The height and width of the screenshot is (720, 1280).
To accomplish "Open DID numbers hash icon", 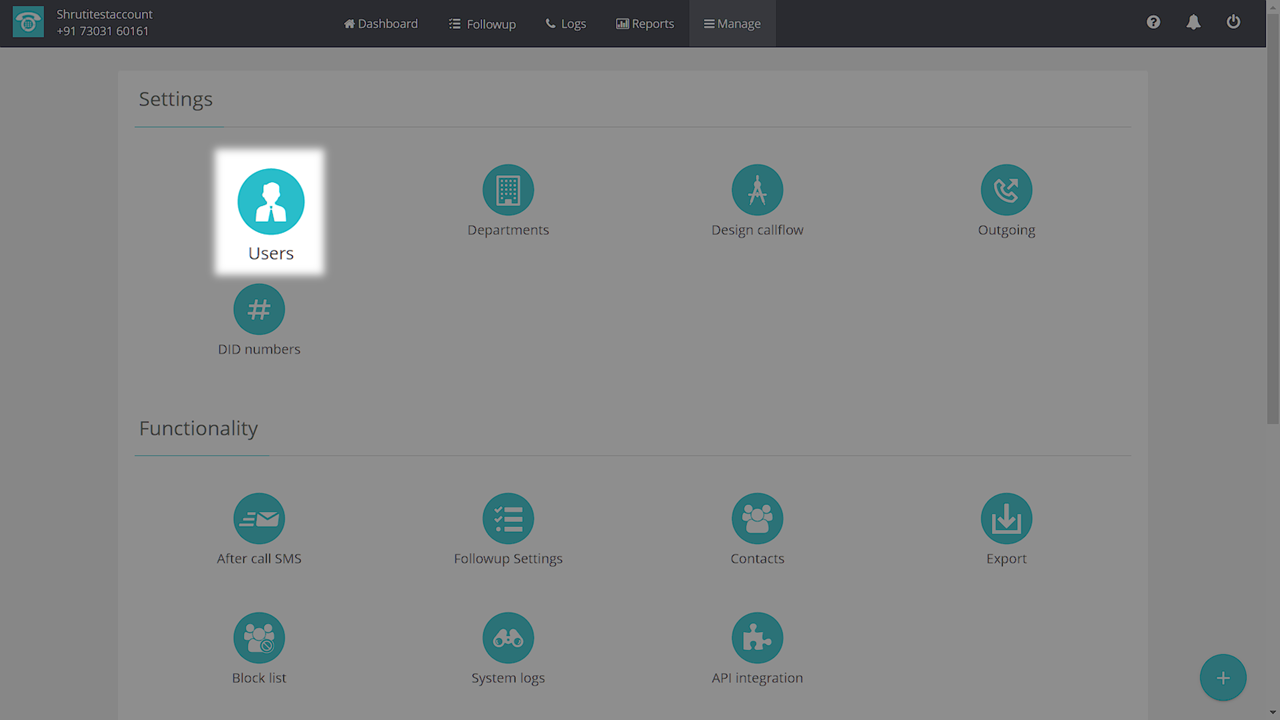I will [259, 310].
